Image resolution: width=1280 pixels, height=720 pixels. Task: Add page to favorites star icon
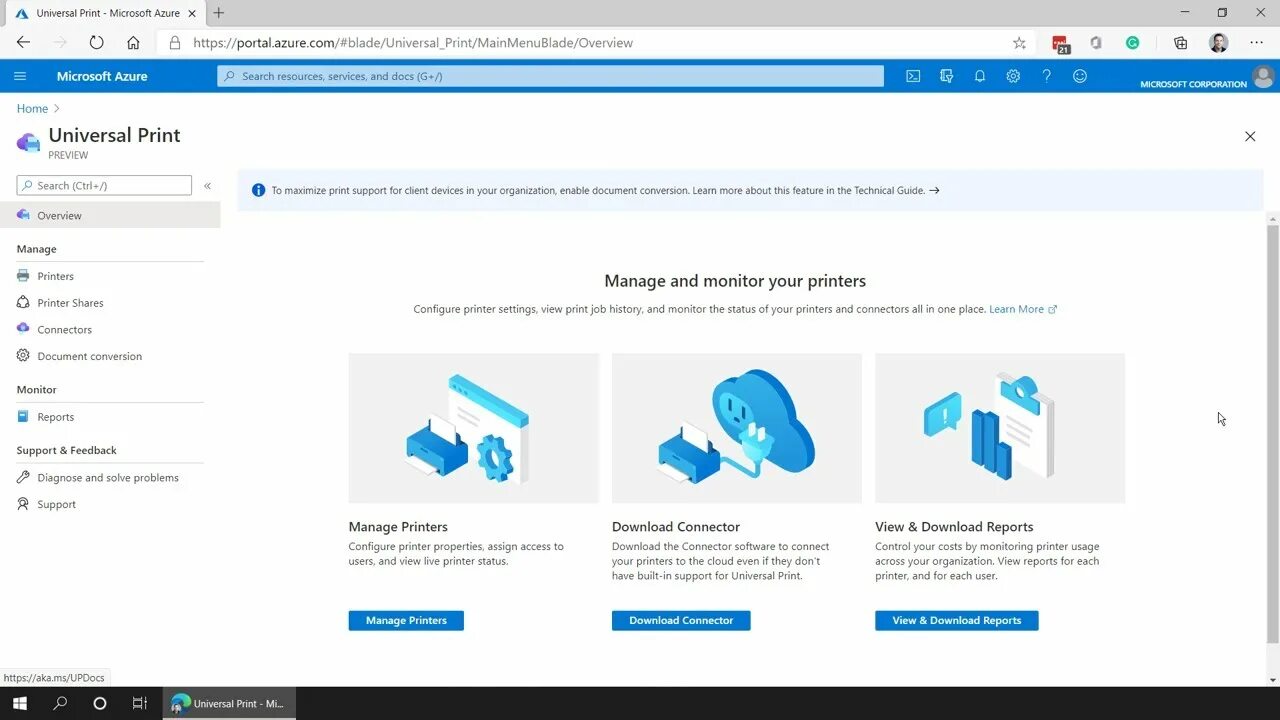point(1019,43)
